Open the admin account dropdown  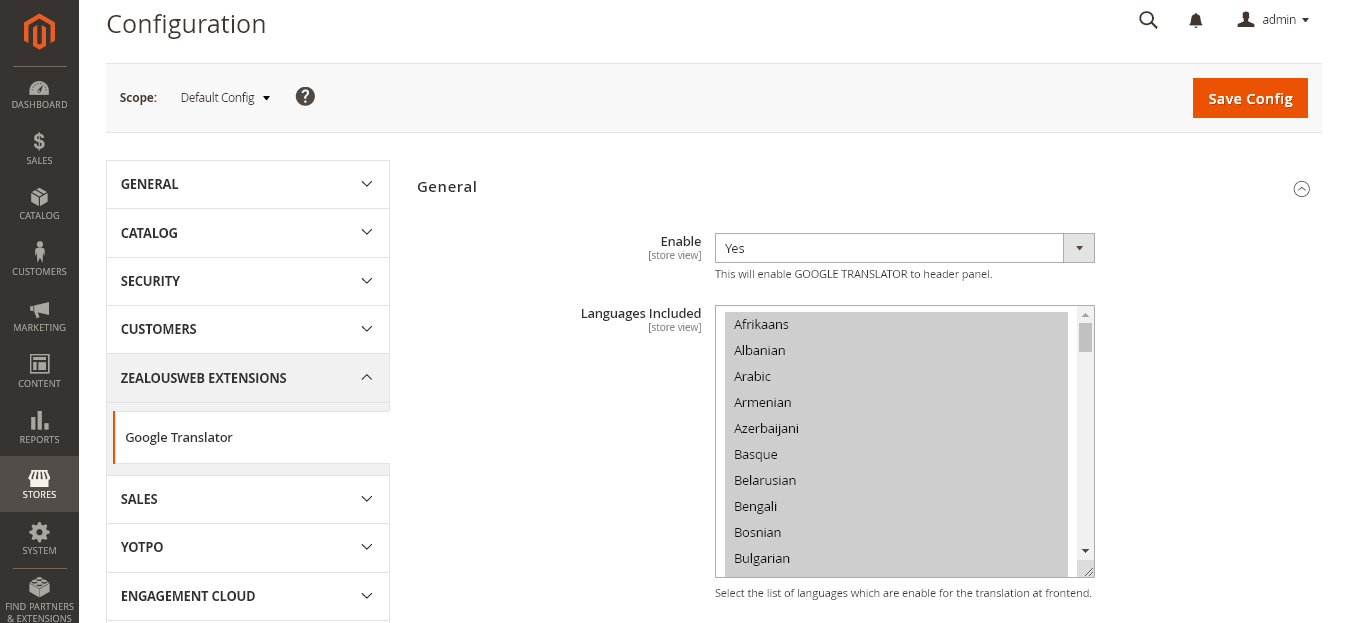1274,20
